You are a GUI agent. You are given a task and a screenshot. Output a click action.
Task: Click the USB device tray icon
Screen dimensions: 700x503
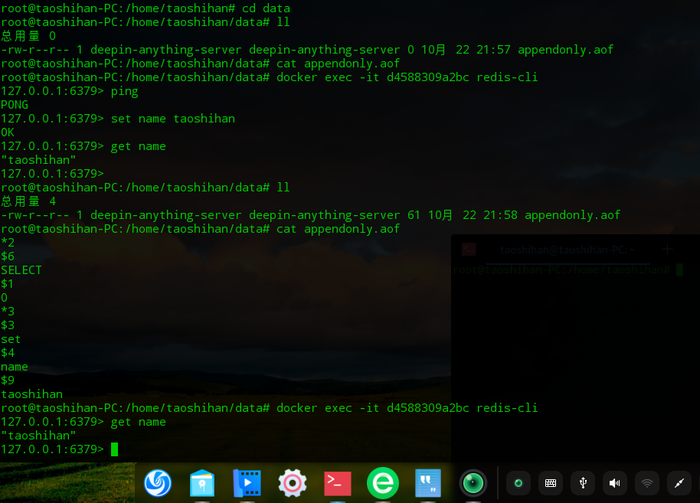pyautogui.click(x=583, y=483)
